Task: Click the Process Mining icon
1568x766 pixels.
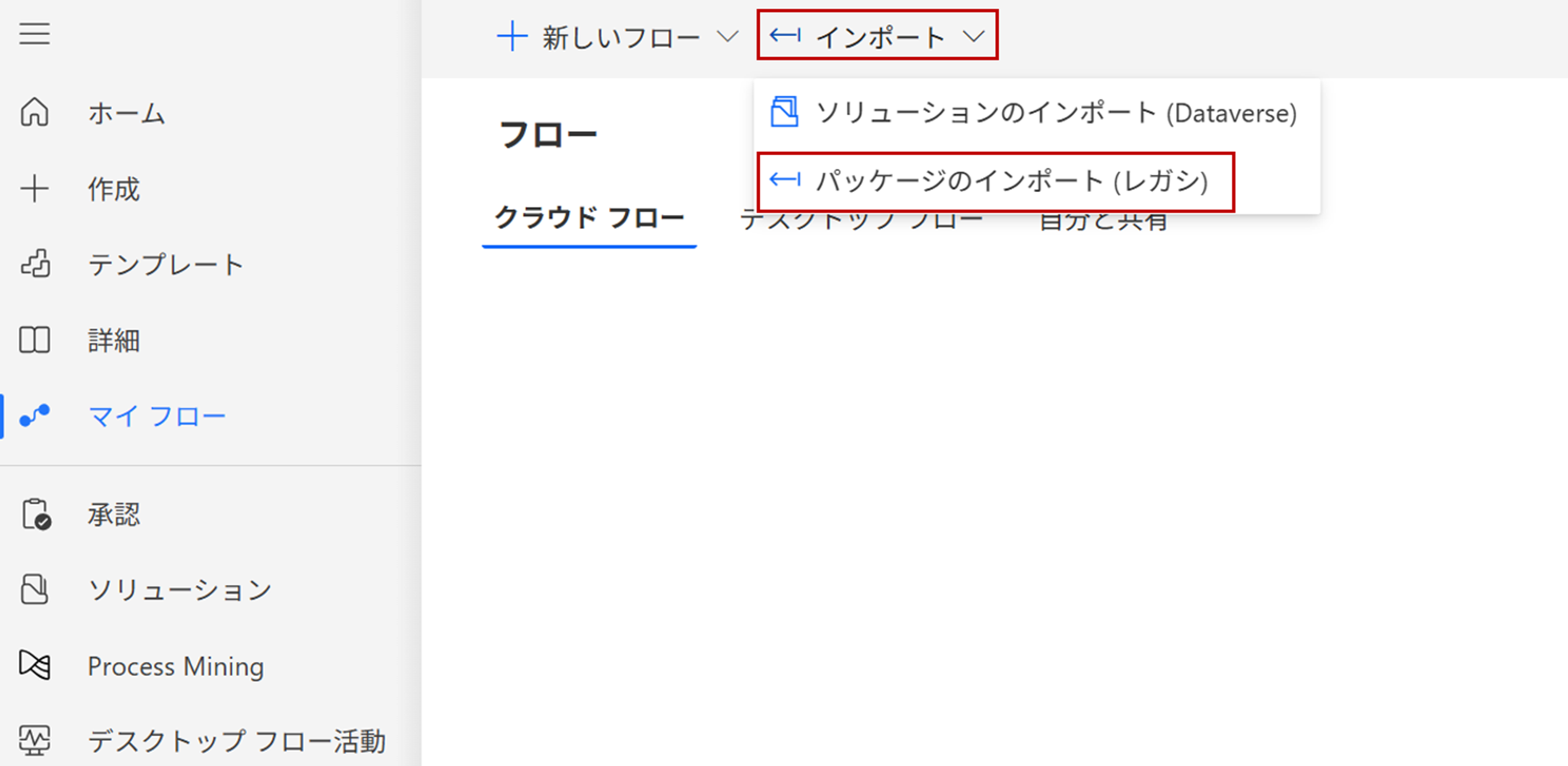Action: [34, 666]
